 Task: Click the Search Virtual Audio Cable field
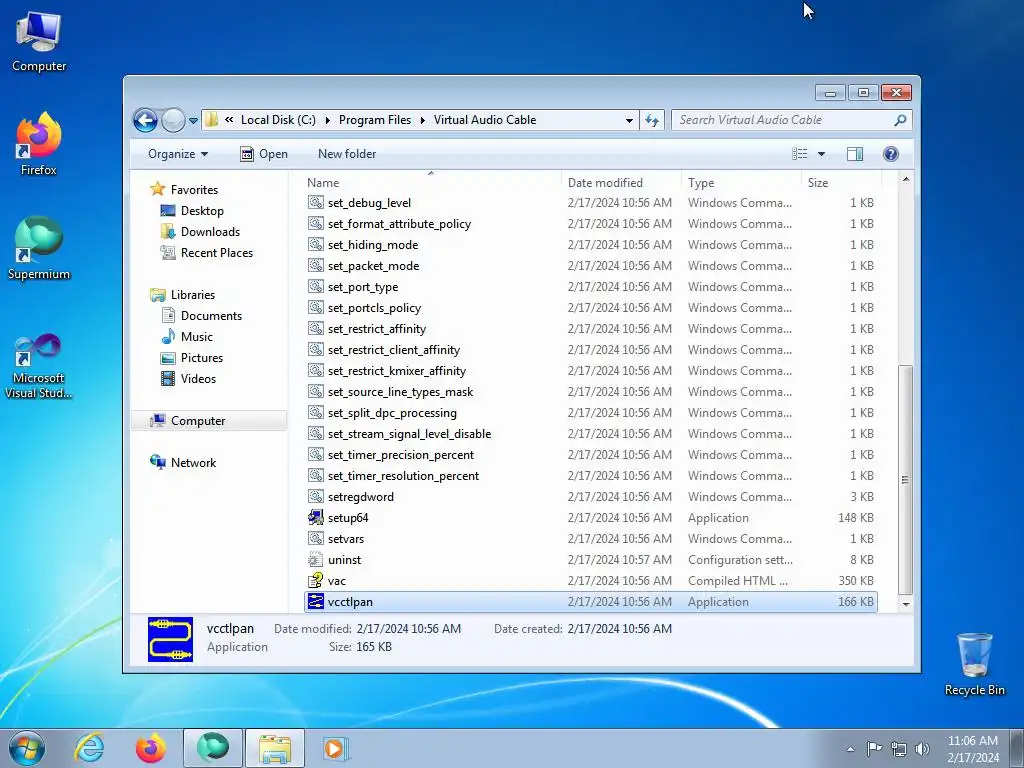coord(784,120)
